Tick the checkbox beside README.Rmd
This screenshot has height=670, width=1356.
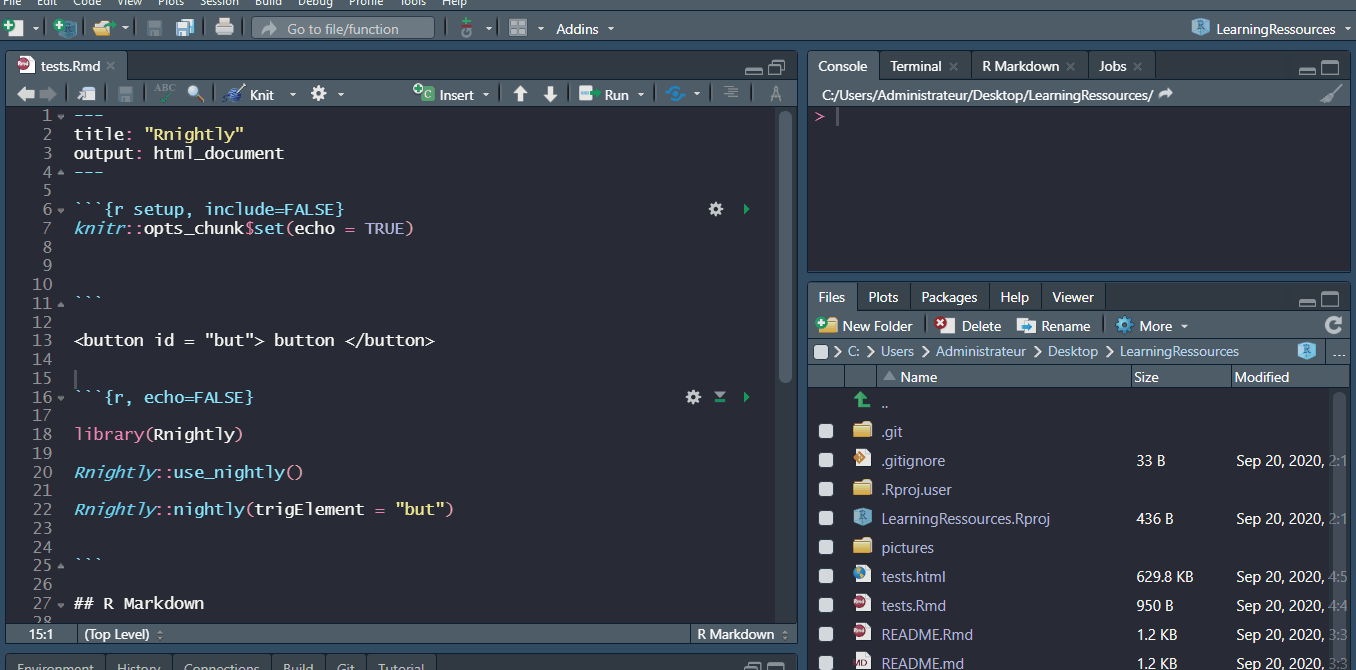click(826, 634)
